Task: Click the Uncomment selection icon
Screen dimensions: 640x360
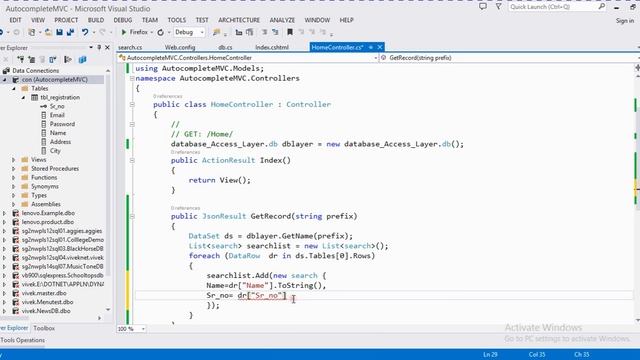Action: pyautogui.click(x=275, y=32)
